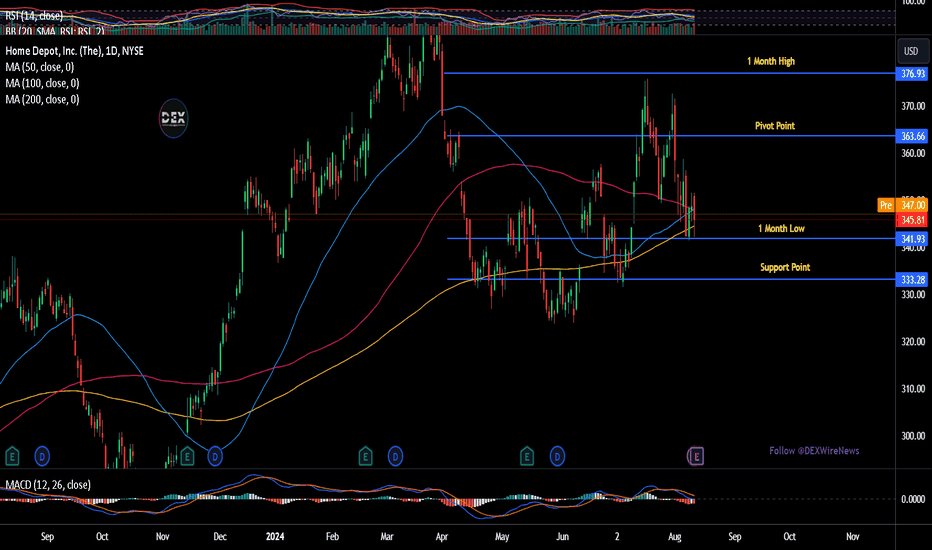
Task: Select the Pivot Point line label
Action: (x=775, y=126)
